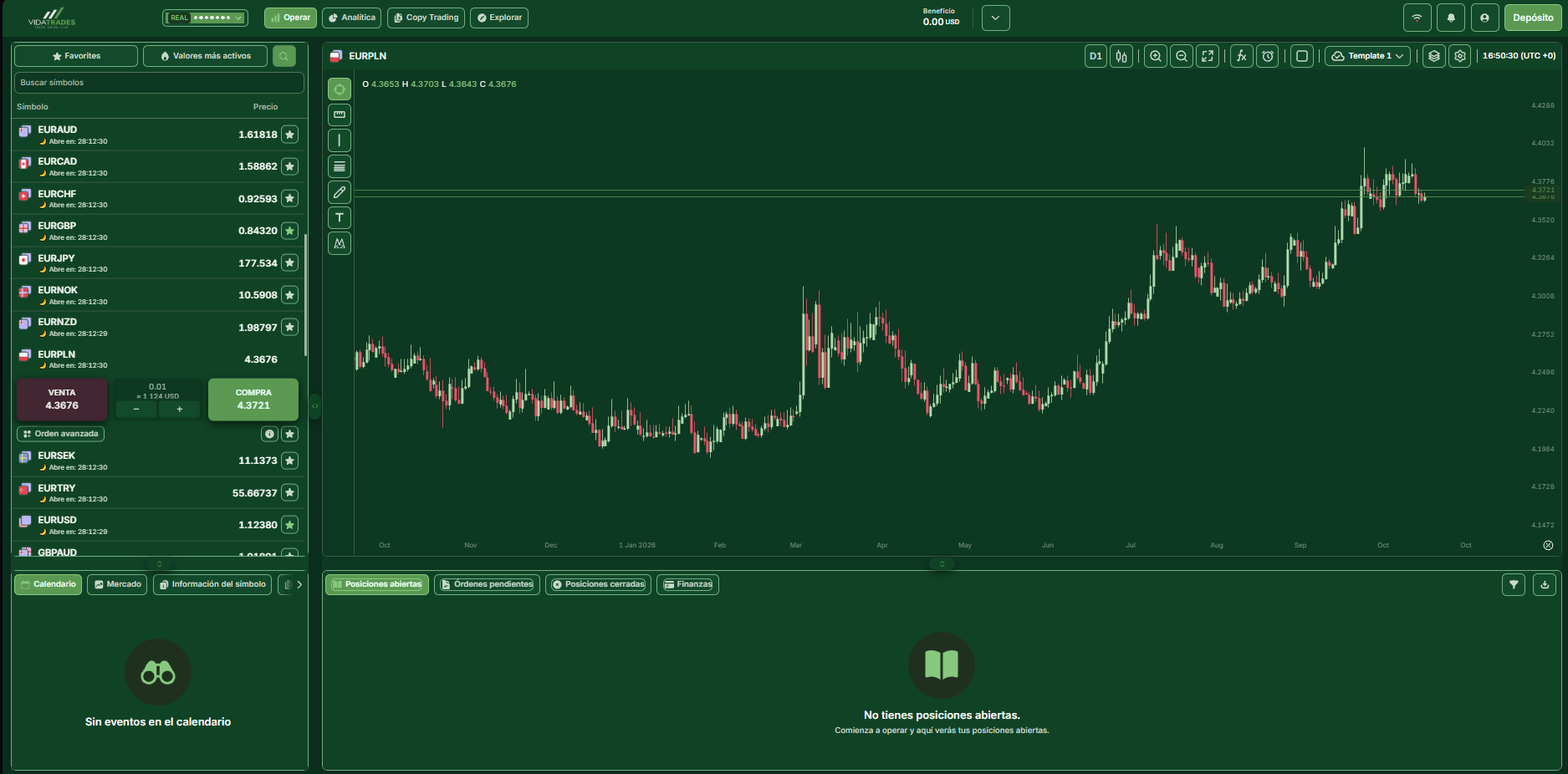The width and height of the screenshot is (1568, 774).
Task: Click the VENTA 4.3676 sell button
Action: coord(62,400)
